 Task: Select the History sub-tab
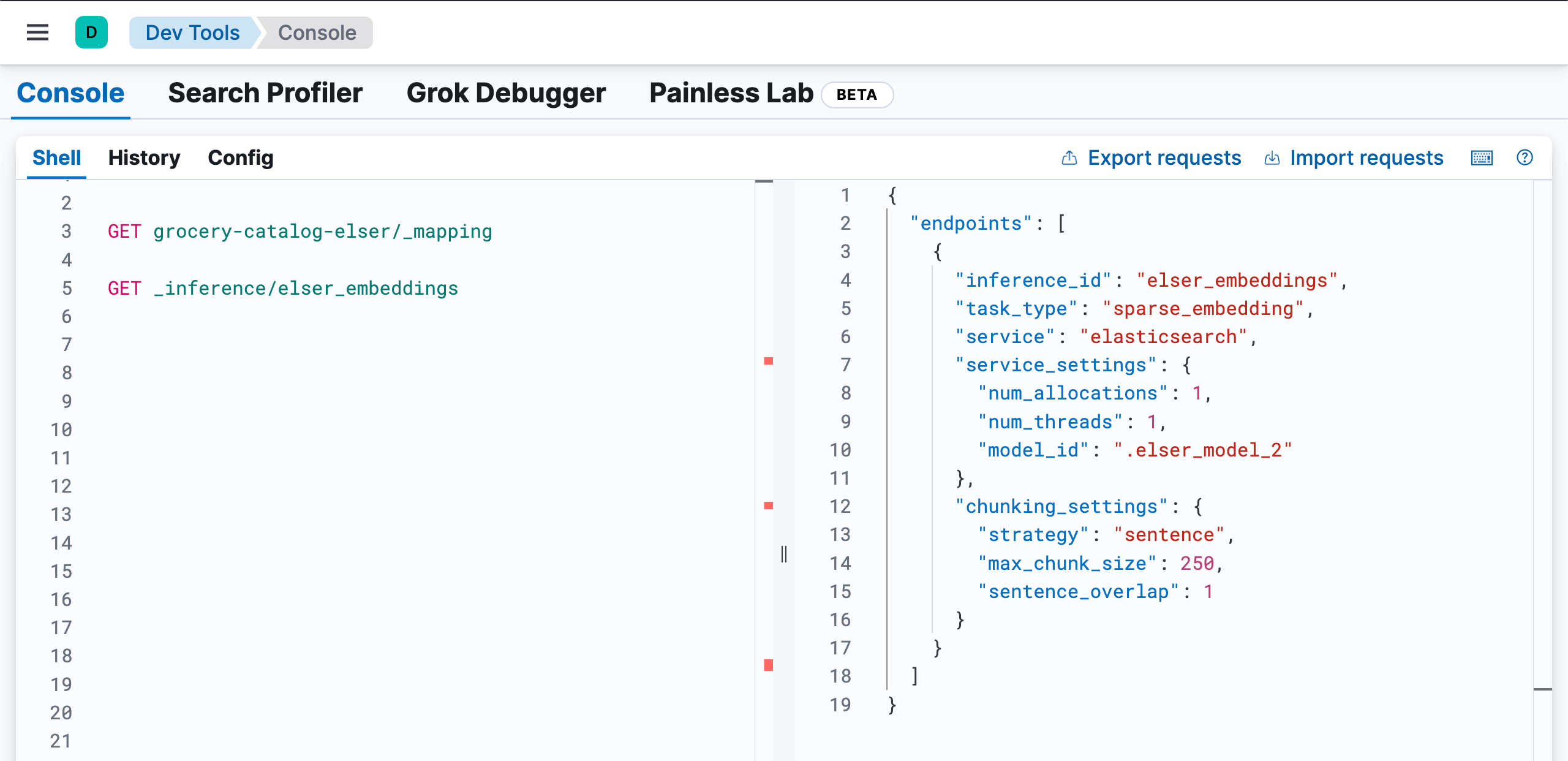coord(144,158)
